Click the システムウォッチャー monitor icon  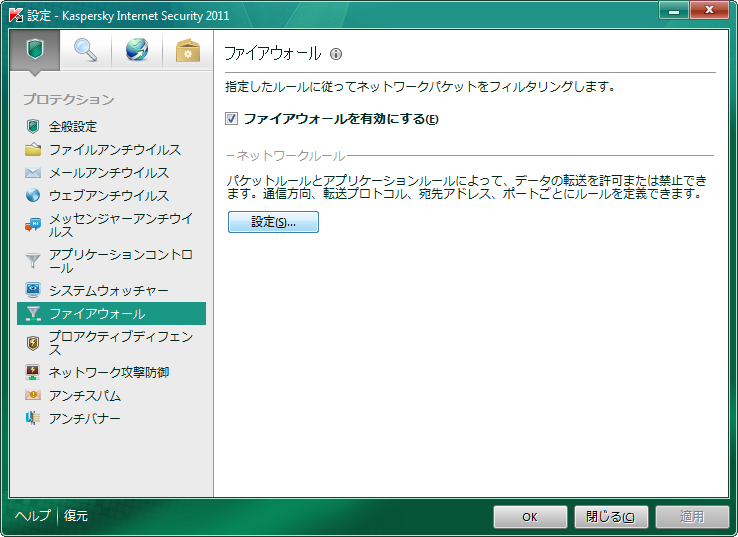coord(33,290)
